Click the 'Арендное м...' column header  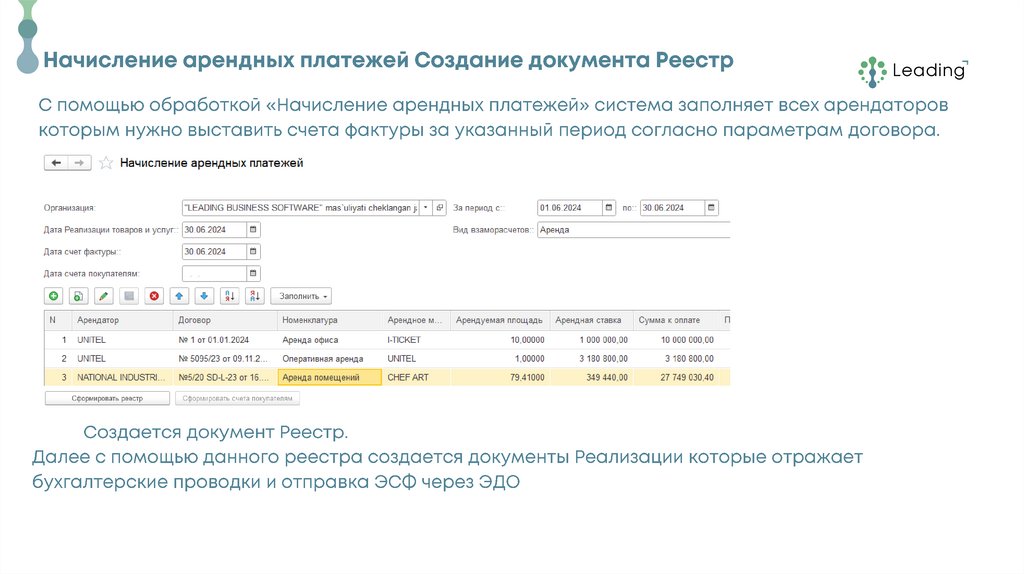pyautogui.click(x=416, y=320)
